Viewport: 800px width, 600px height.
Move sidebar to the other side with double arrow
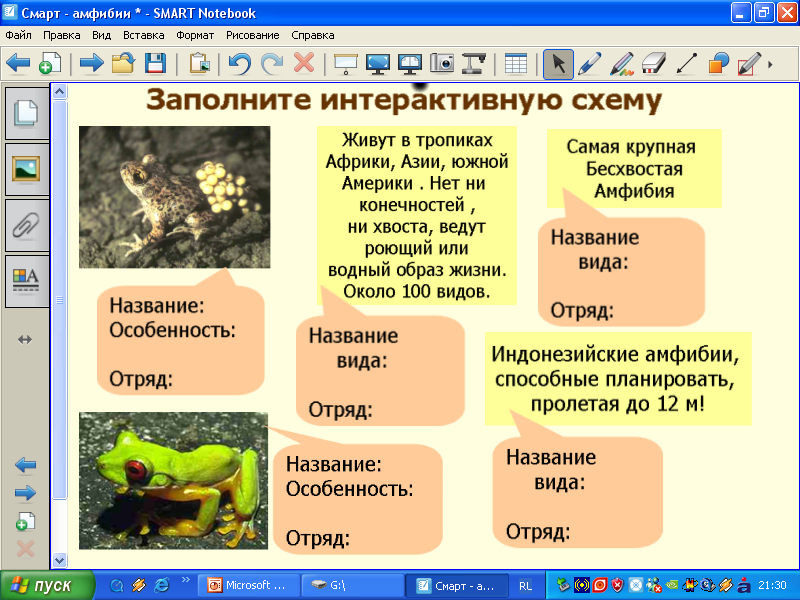[25, 340]
